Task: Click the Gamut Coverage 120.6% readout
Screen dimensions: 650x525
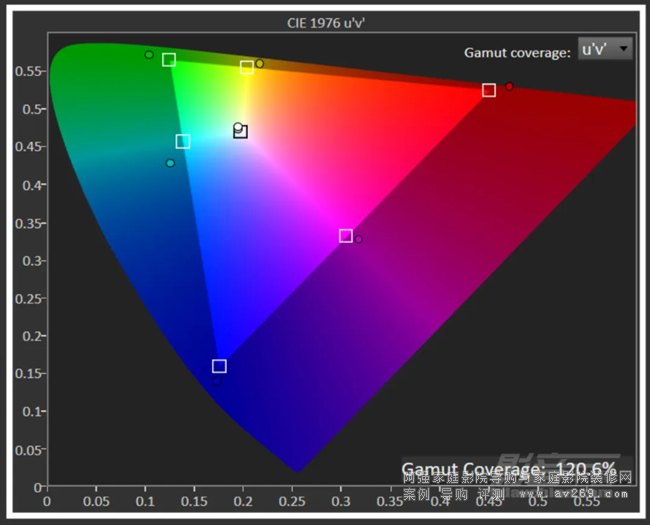Action: (x=508, y=469)
